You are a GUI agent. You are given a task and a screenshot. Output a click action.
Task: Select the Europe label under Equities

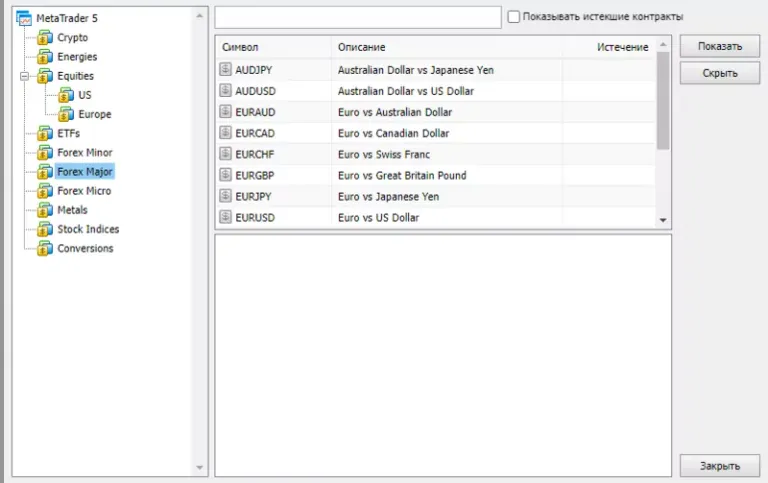95,114
